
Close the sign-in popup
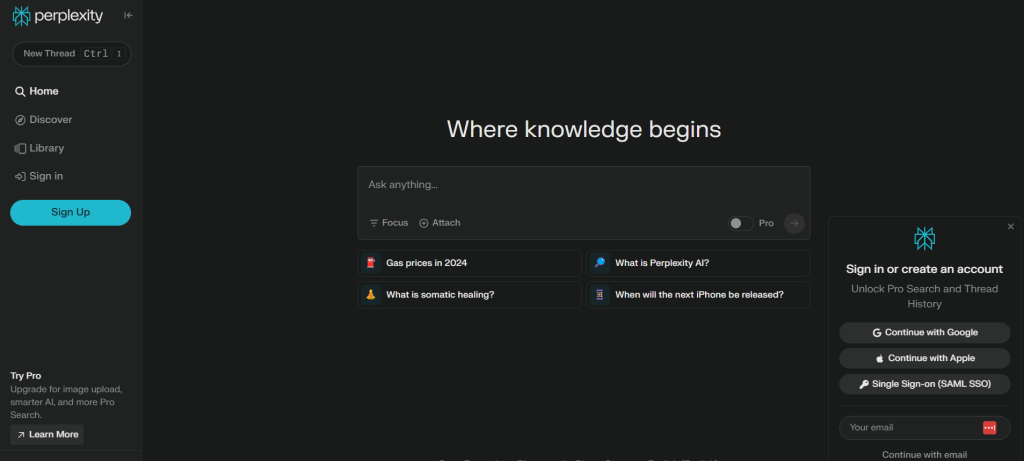click(1010, 227)
